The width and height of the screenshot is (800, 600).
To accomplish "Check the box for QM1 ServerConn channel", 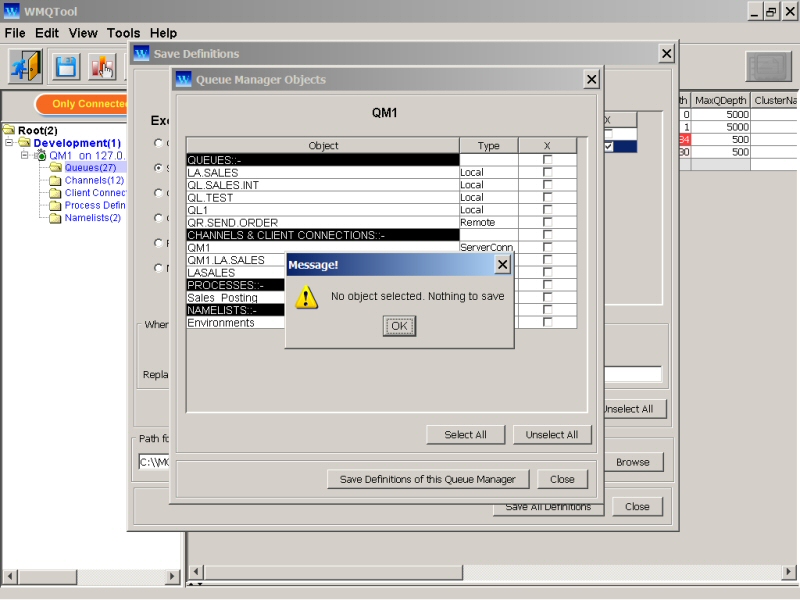I will 547,247.
